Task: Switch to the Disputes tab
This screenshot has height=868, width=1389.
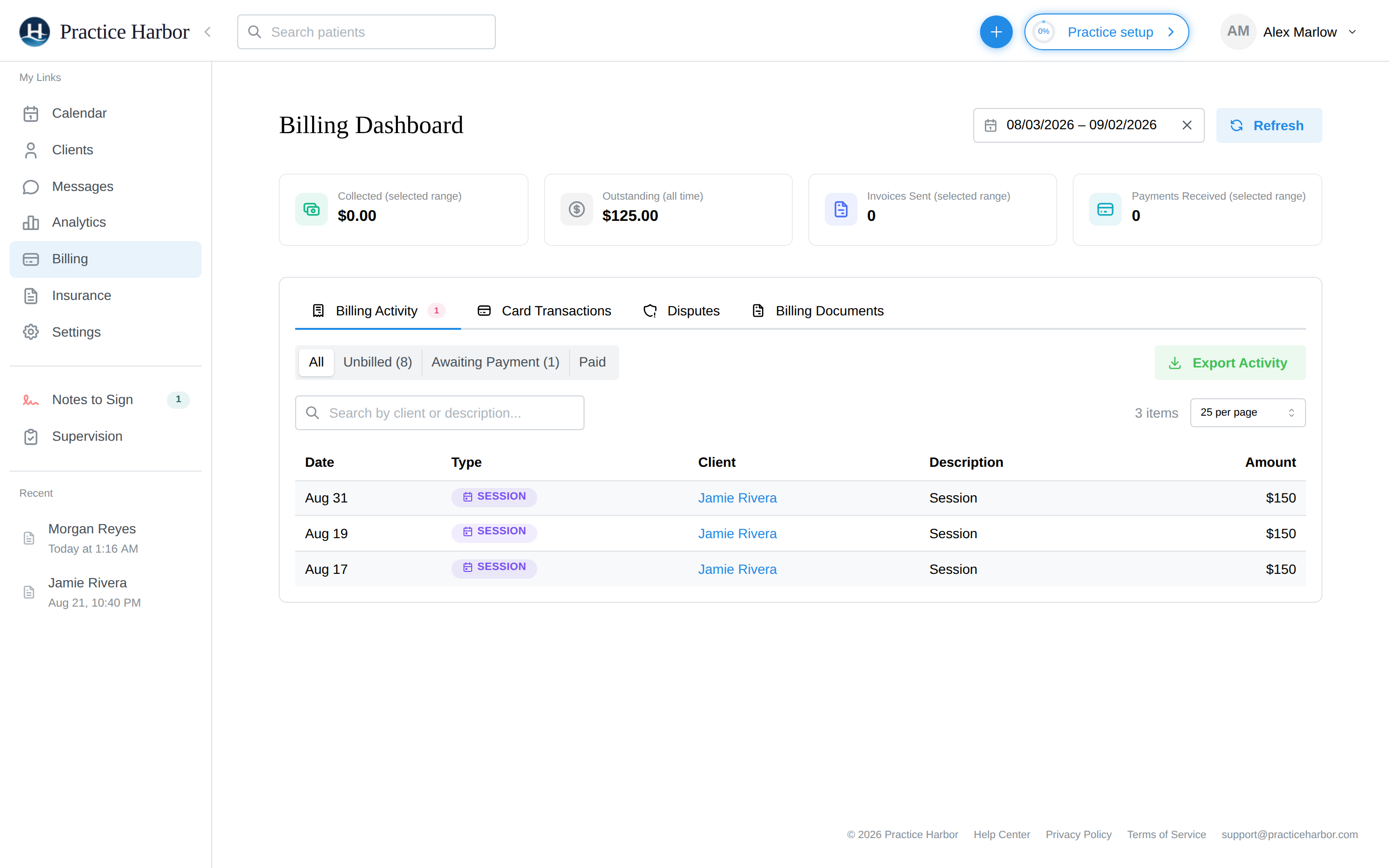Action: pos(681,311)
